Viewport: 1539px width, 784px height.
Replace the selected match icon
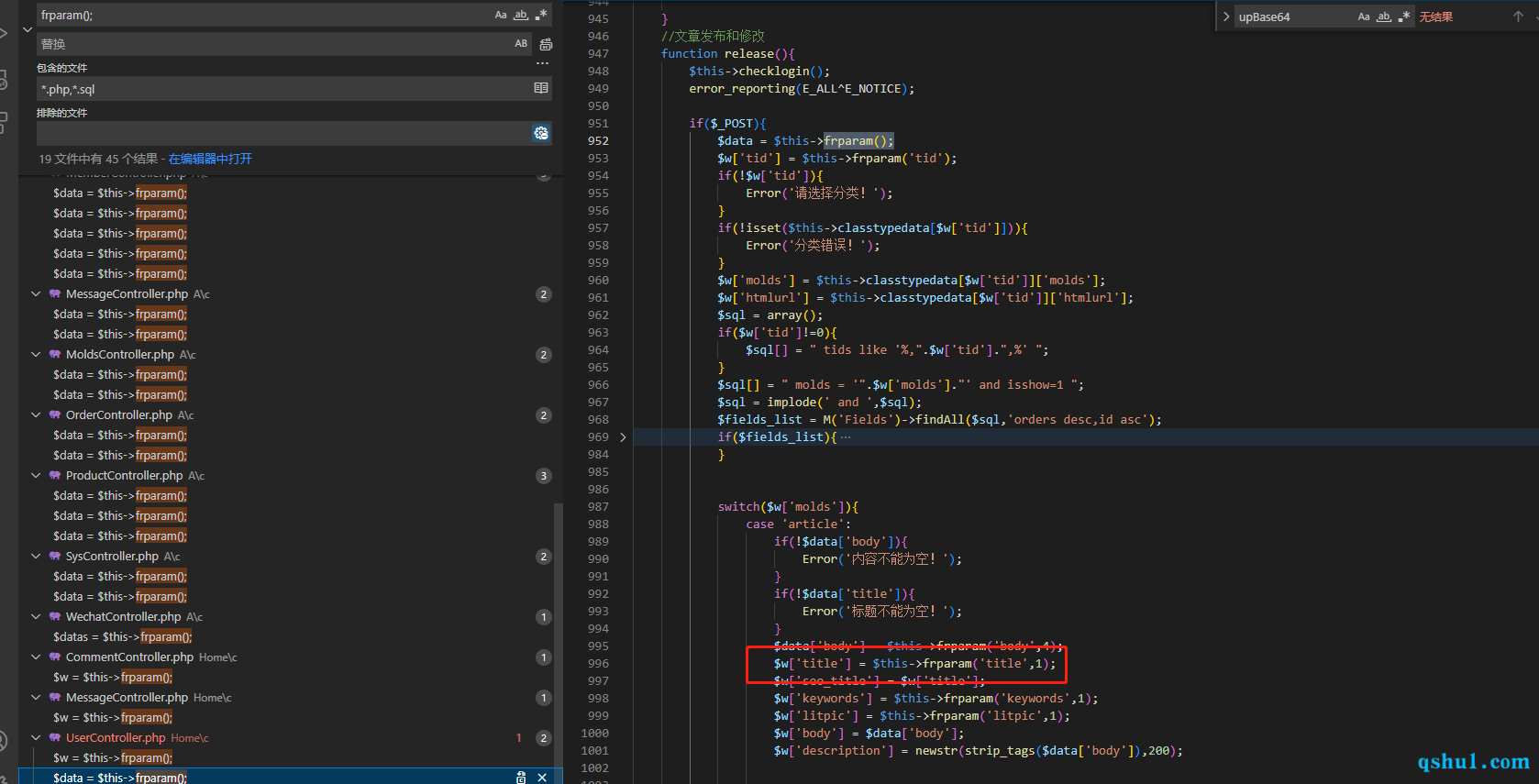click(x=521, y=778)
